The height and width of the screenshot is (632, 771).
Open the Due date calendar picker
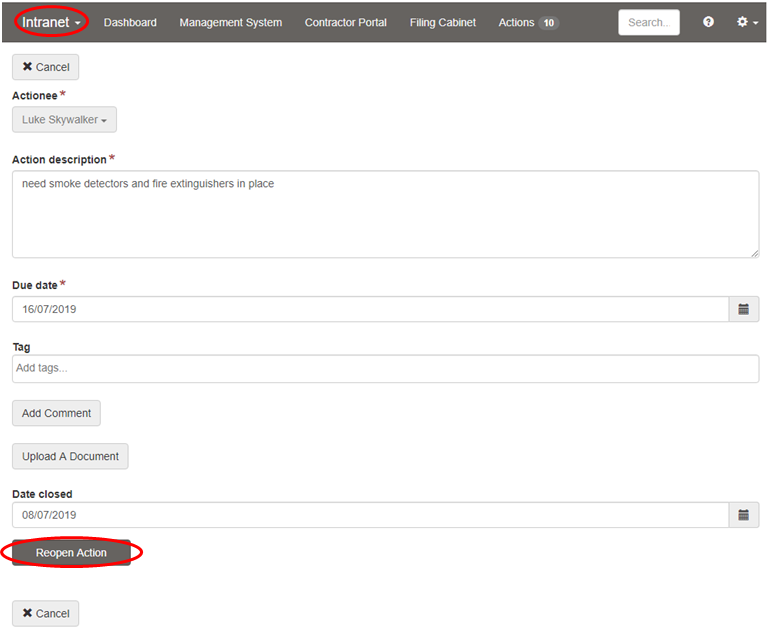pos(743,310)
